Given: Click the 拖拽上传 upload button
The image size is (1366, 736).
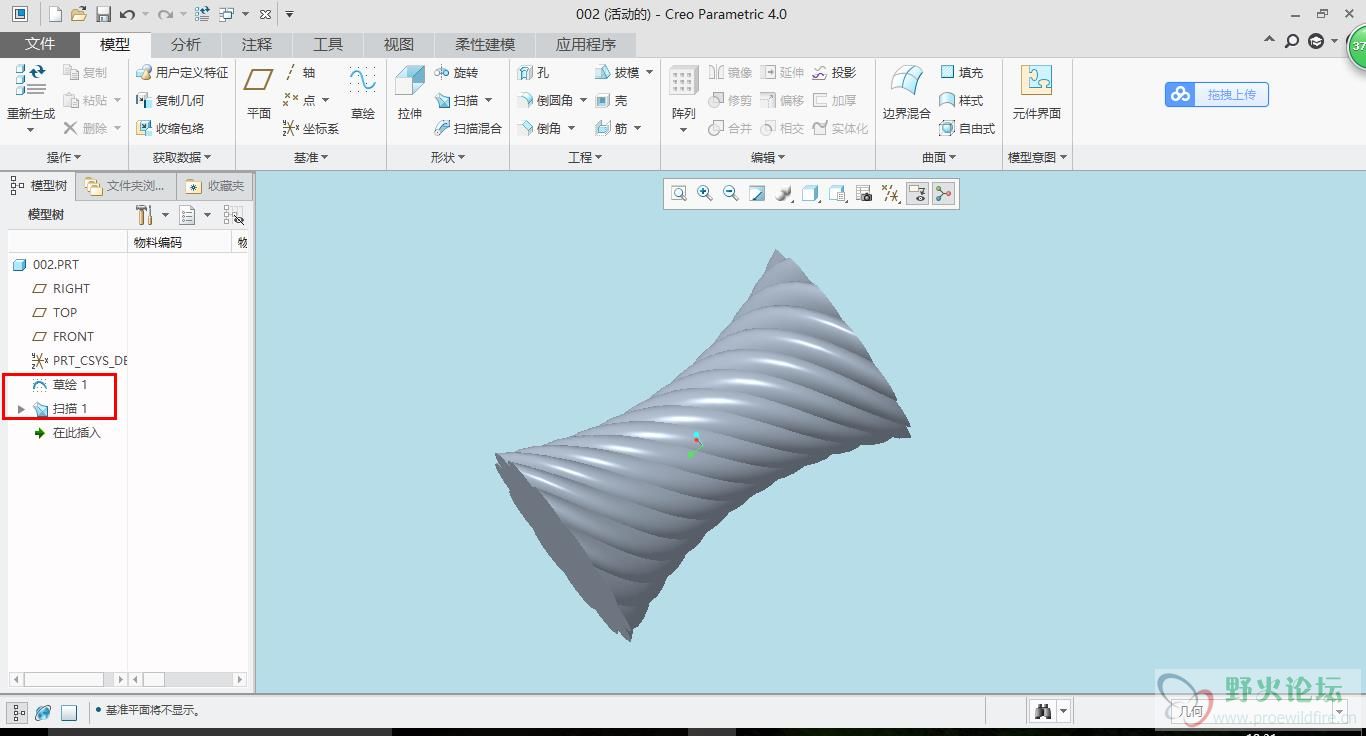Looking at the screenshot, I should [1216, 94].
